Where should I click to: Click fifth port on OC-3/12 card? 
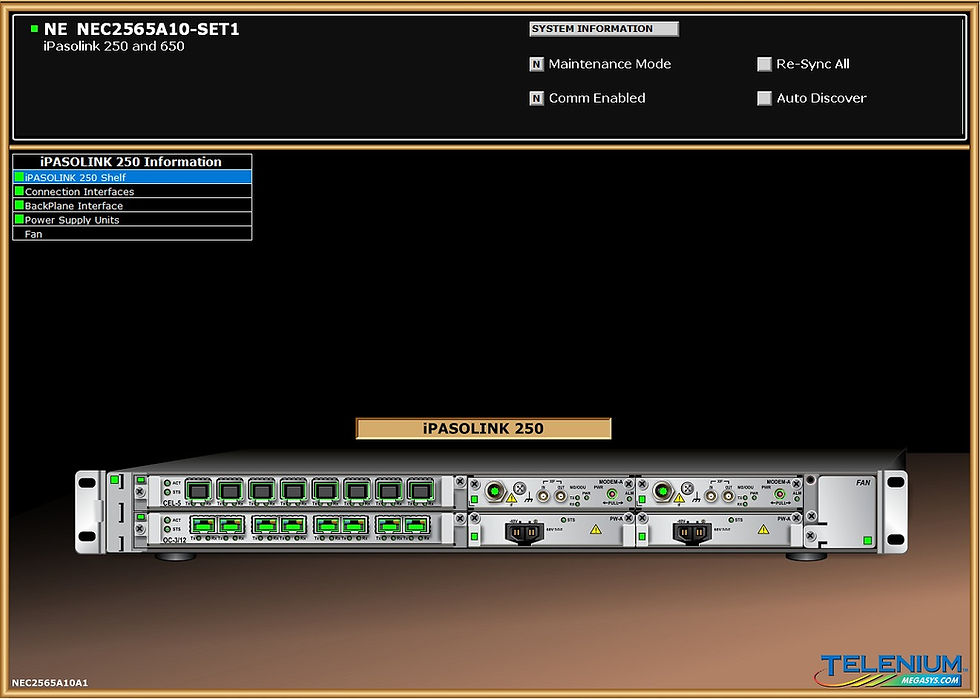[327, 524]
